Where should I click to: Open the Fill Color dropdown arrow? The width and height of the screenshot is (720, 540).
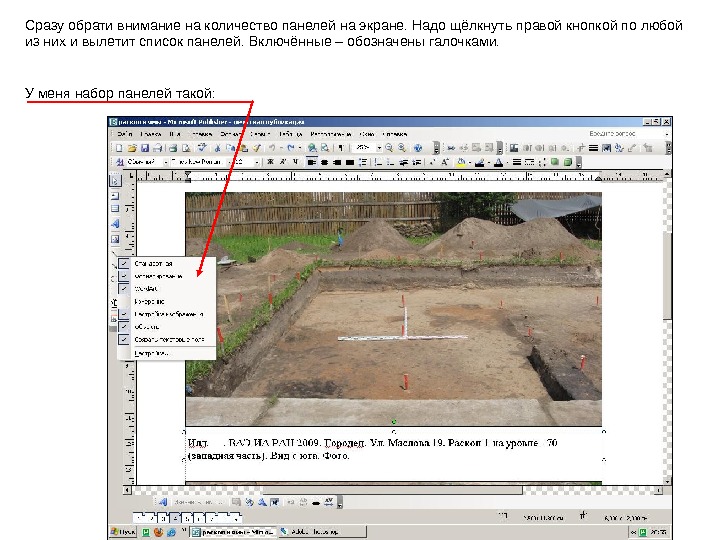pyautogui.click(x=470, y=162)
